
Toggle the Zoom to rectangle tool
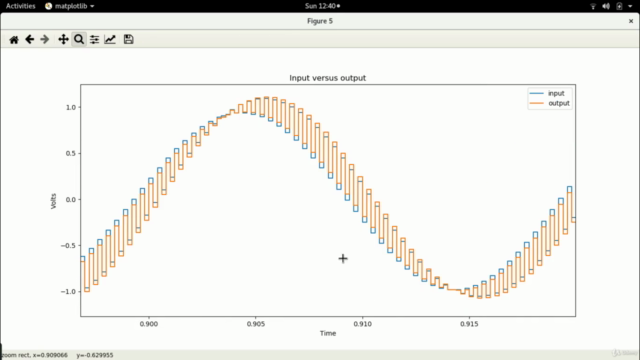point(79,40)
